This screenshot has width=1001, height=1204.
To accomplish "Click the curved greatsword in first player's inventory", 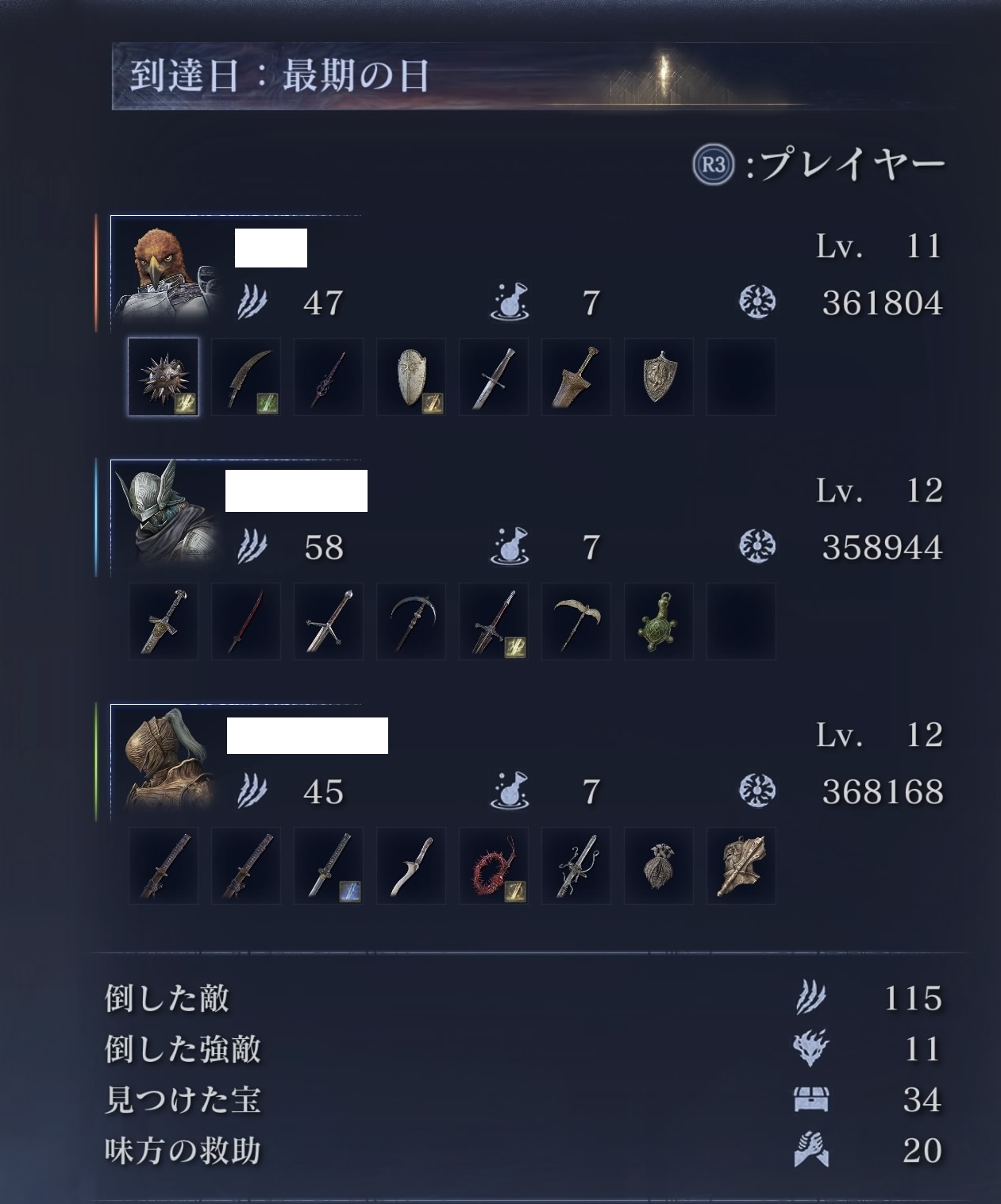I will click(x=246, y=377).
